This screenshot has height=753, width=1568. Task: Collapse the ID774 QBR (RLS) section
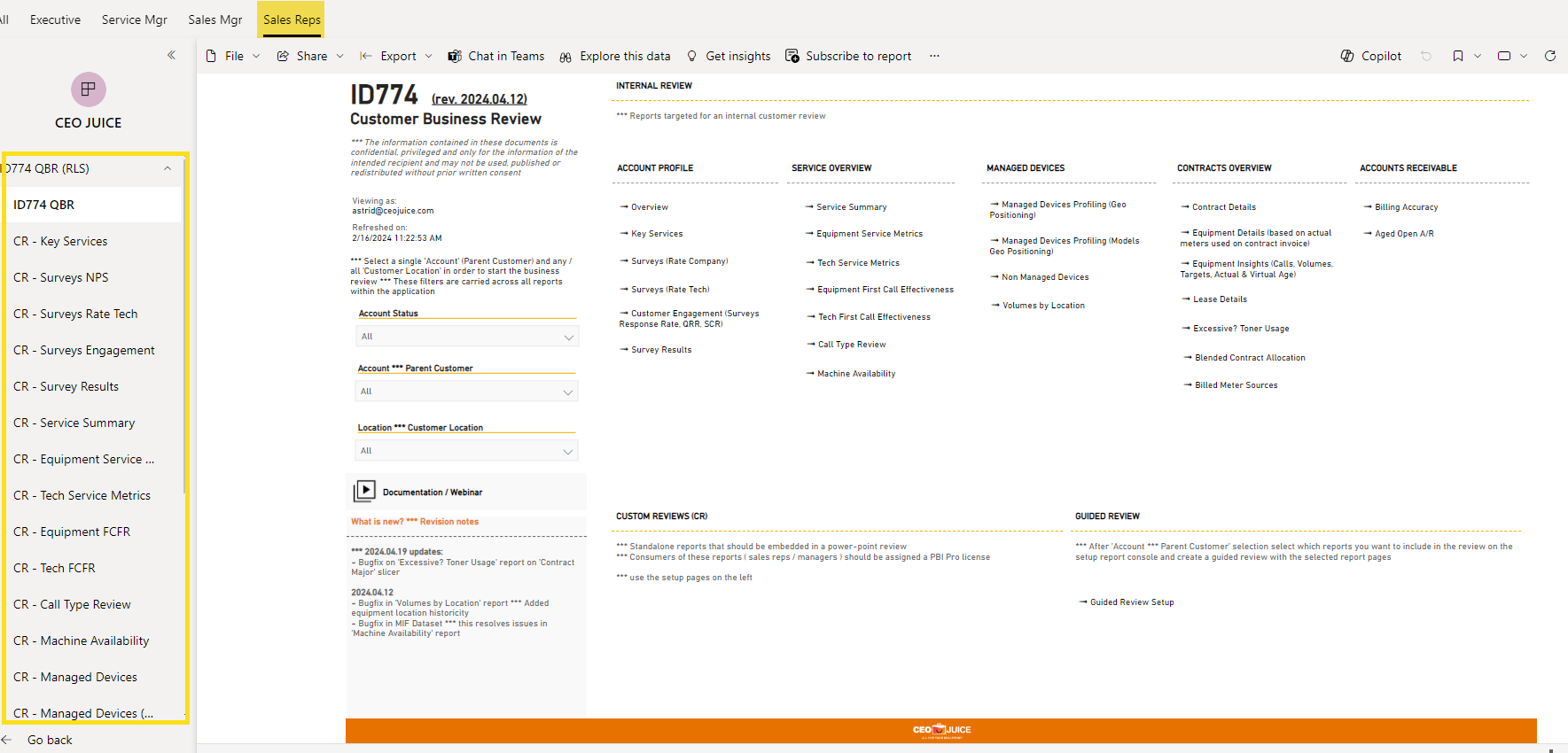point(168,168)
